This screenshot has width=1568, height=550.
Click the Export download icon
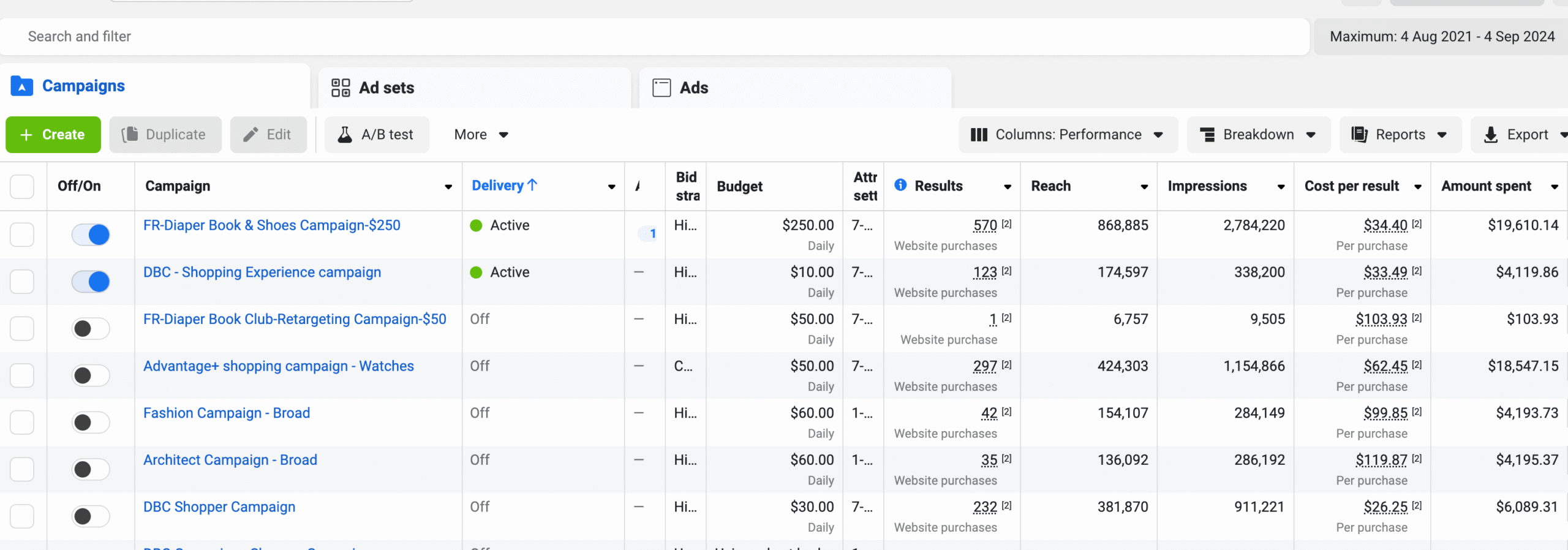1491,135
